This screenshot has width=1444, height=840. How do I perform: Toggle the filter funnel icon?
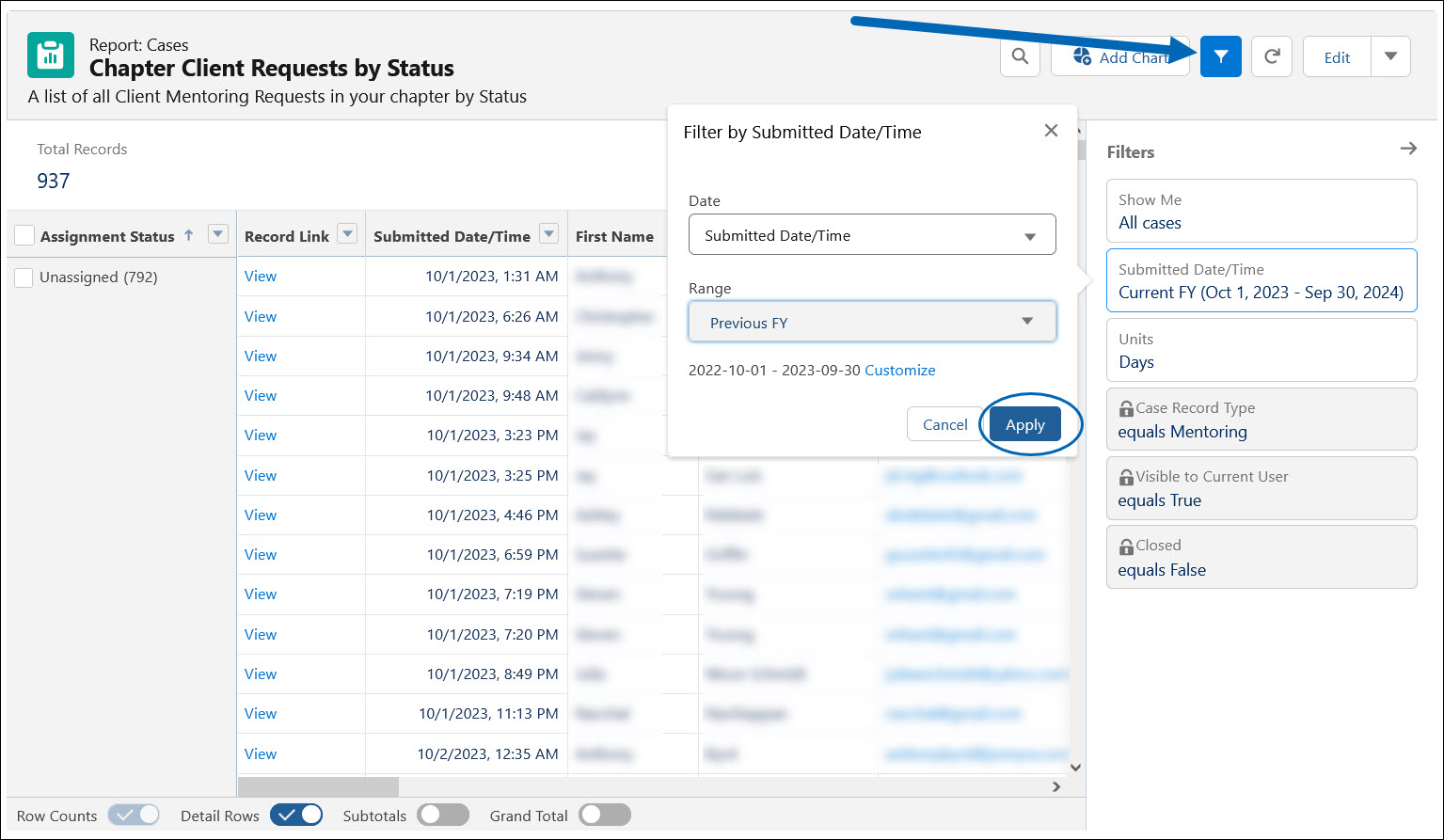tap(1221, 56)
